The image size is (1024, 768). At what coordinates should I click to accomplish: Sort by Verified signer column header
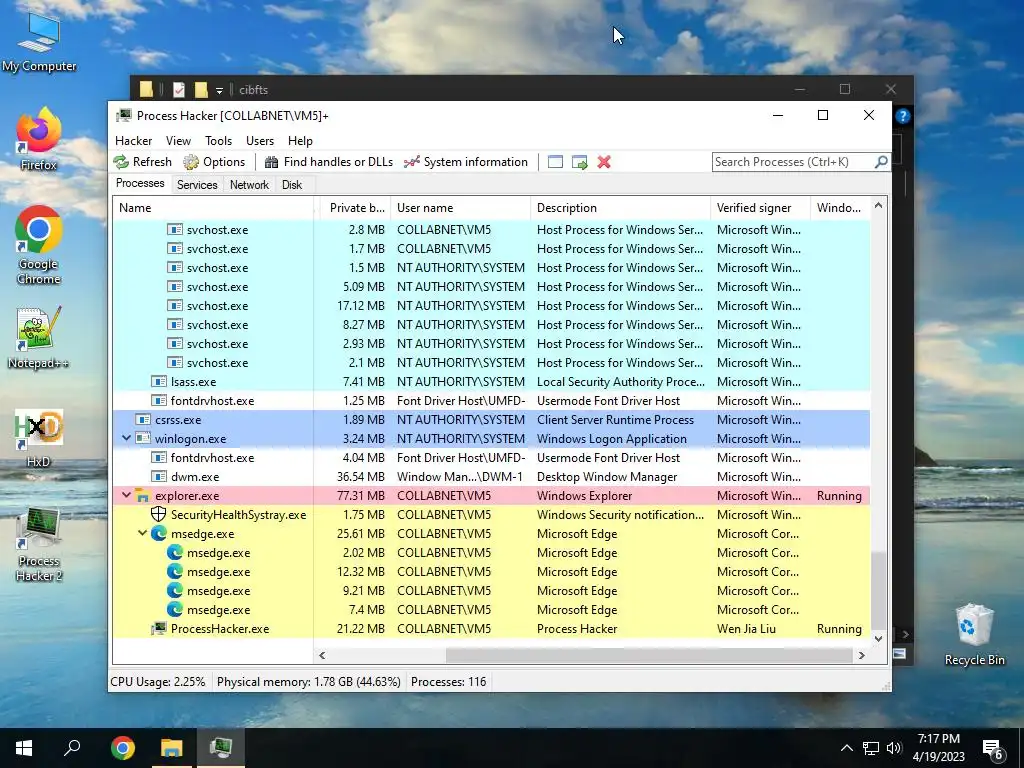point(760,208)
